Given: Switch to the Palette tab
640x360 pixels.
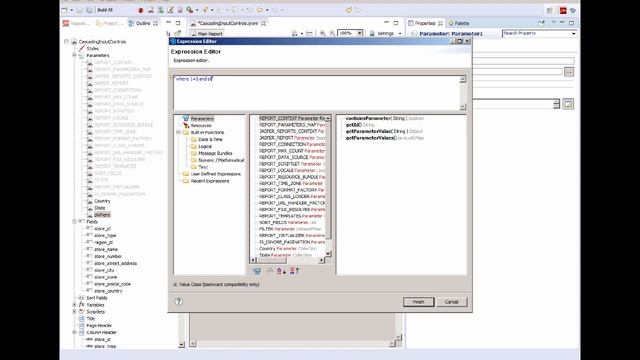Looking at the screenshot, I should (x=459, y=23).
